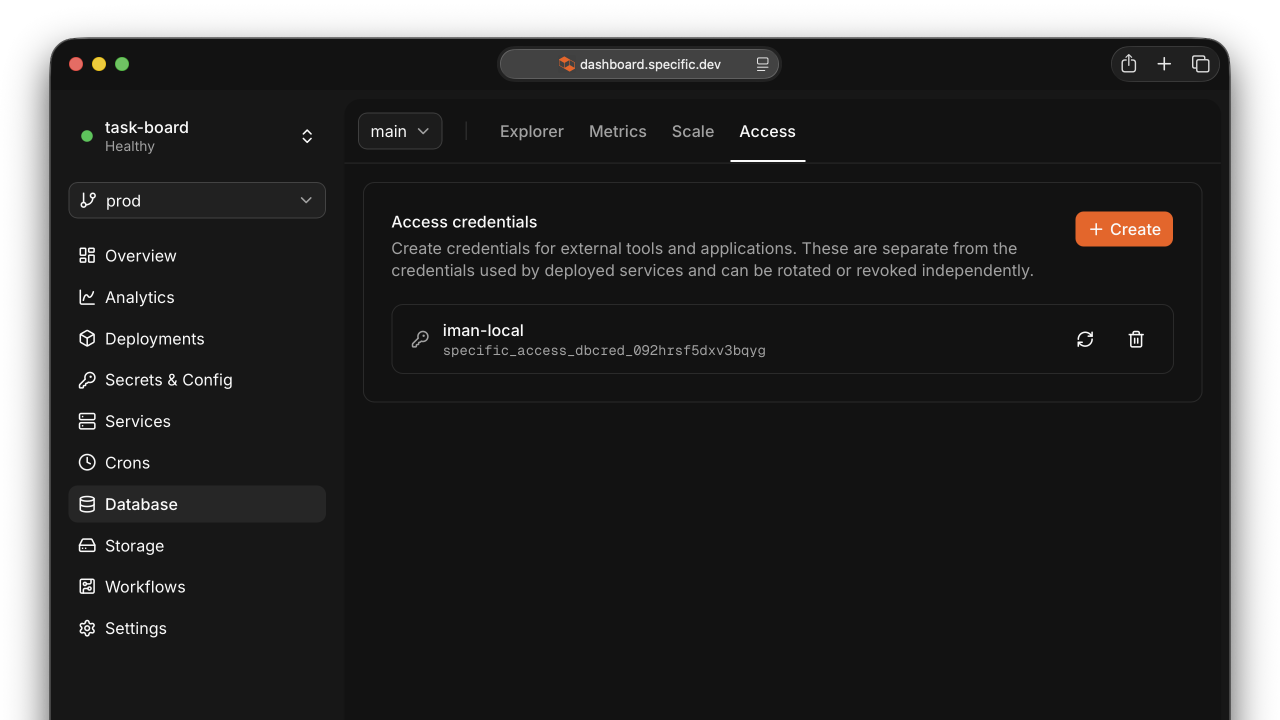Open a new browser tab with plus

1164,64
